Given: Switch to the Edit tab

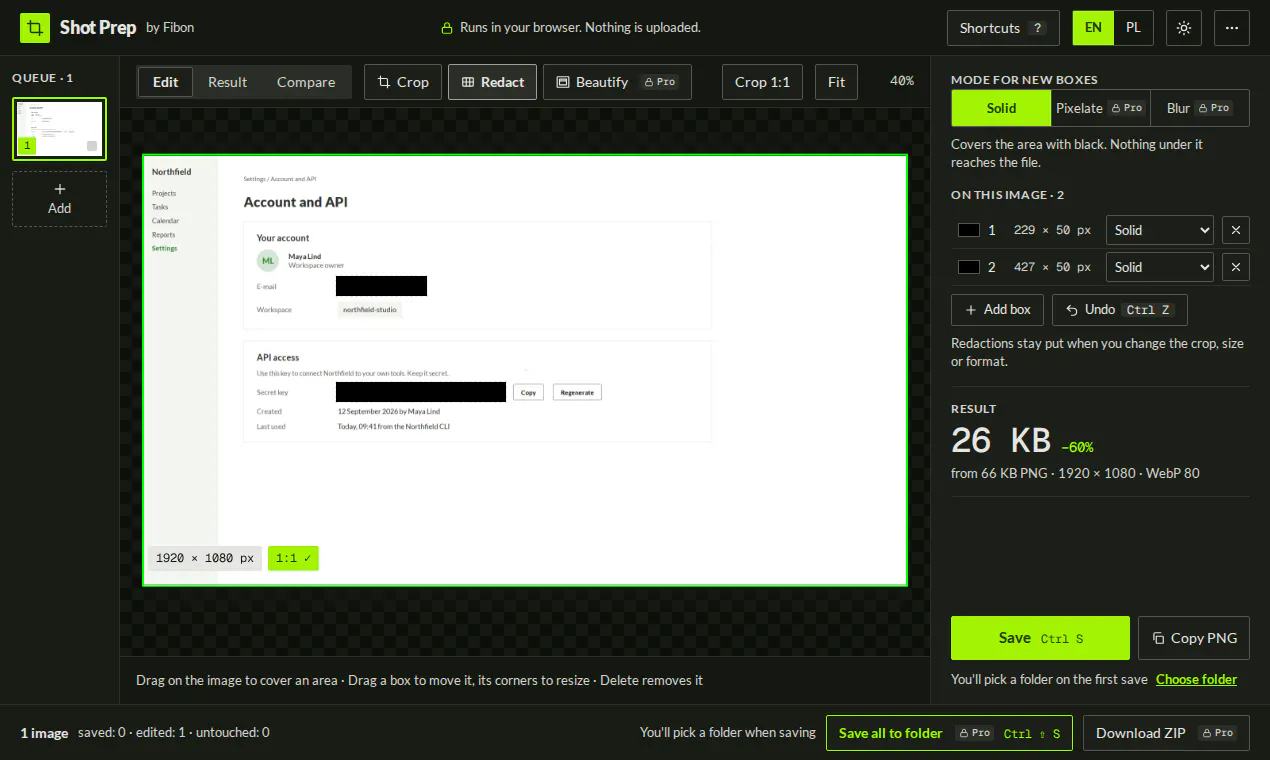Looking at the screenshot, I should click(x=165, y=82).
